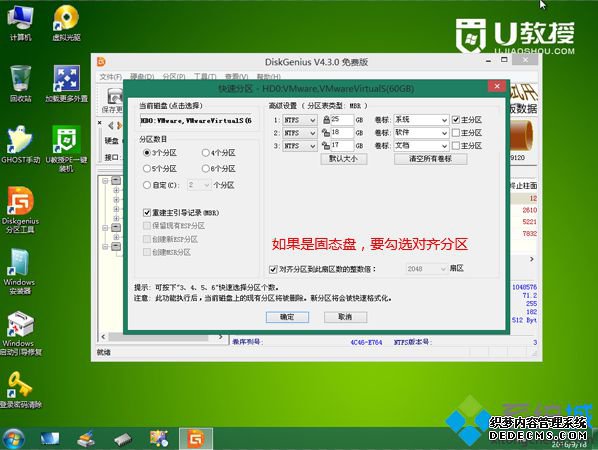Select the 6个分区 radio button

tap(205, 168)
